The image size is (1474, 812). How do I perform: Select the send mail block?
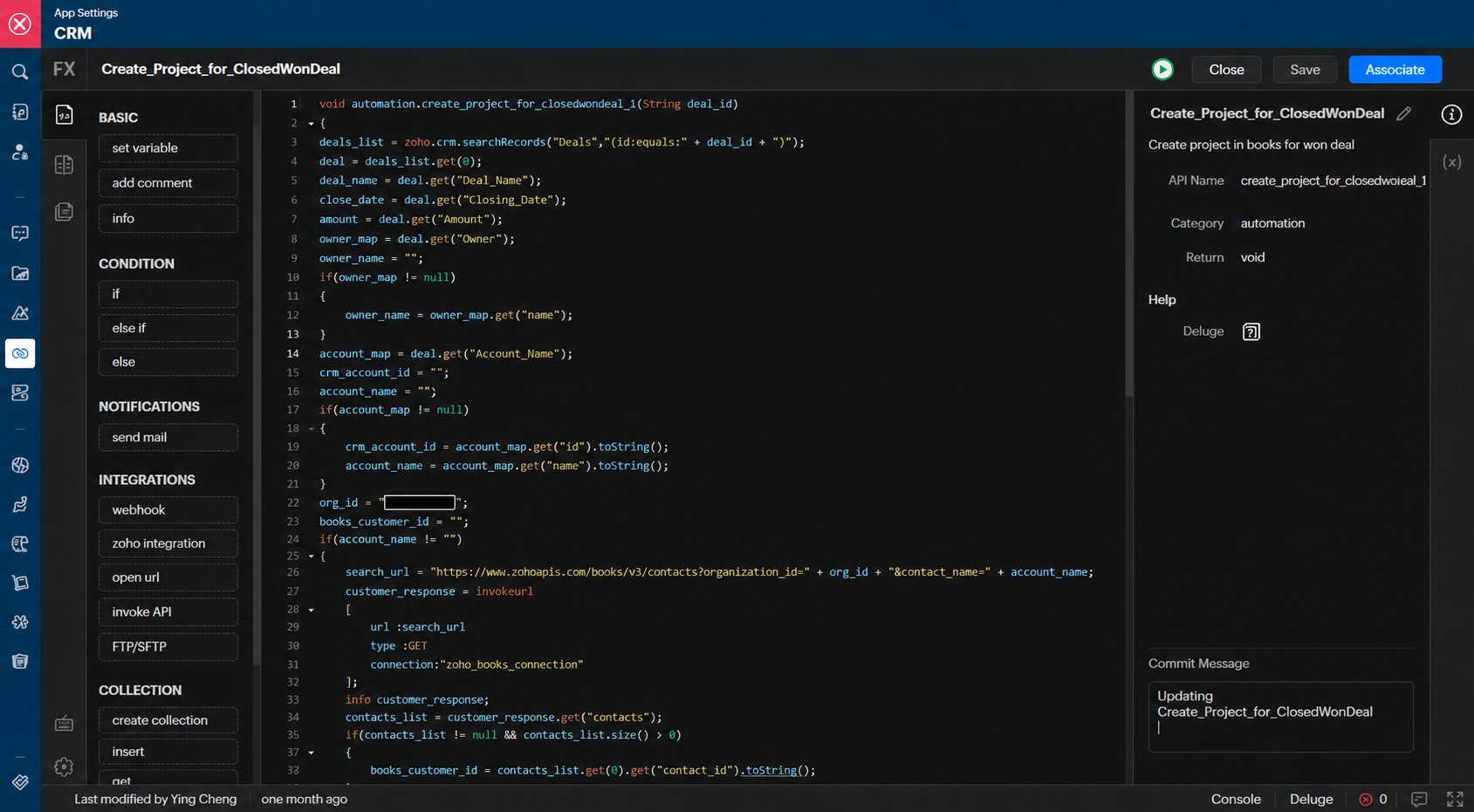[168, 437]
